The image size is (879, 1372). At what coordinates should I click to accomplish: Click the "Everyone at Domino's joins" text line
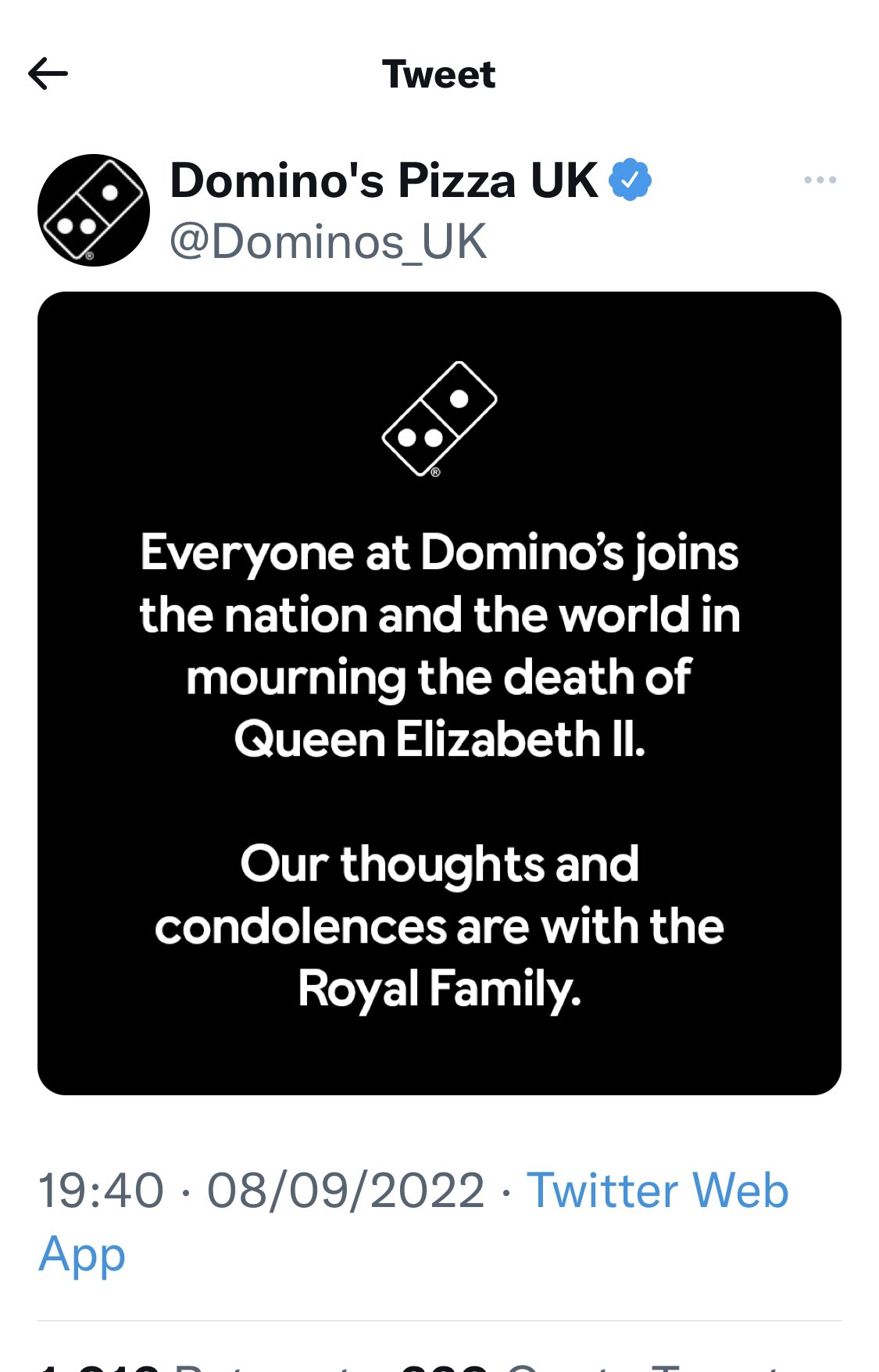(439, 553)
